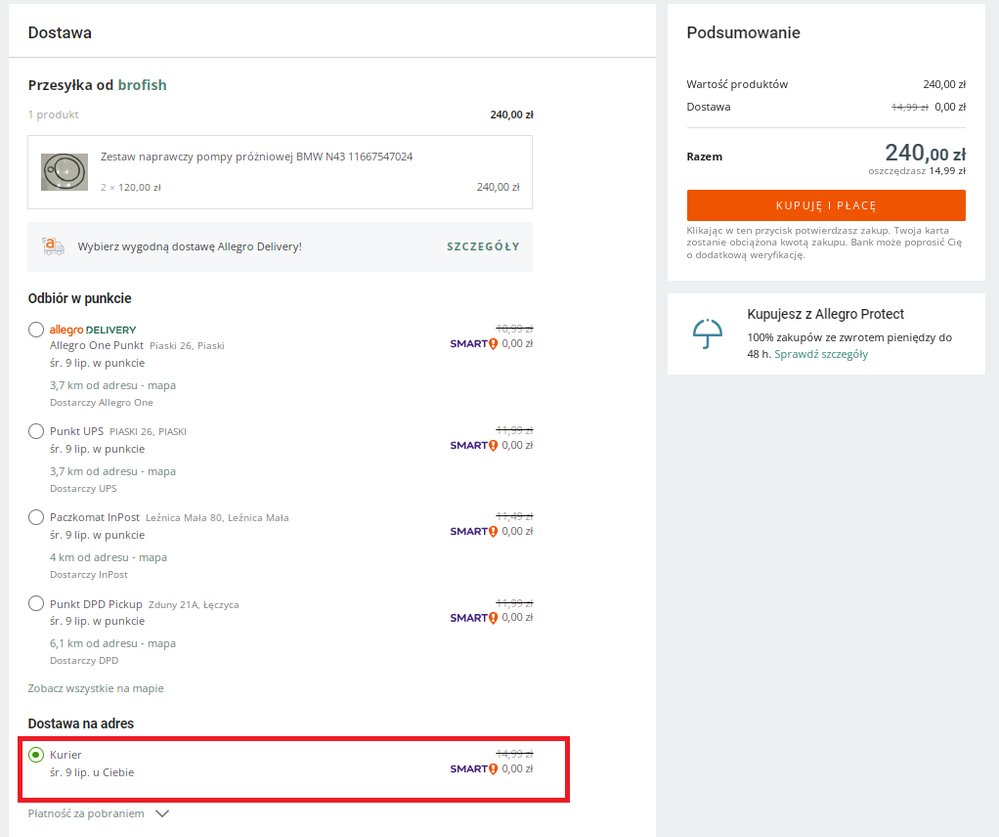Viewport: 999px width, 837px height.
Task: Click 'Kupujesz z Allegro Protect' heading
Action: [x=826, y=314]
